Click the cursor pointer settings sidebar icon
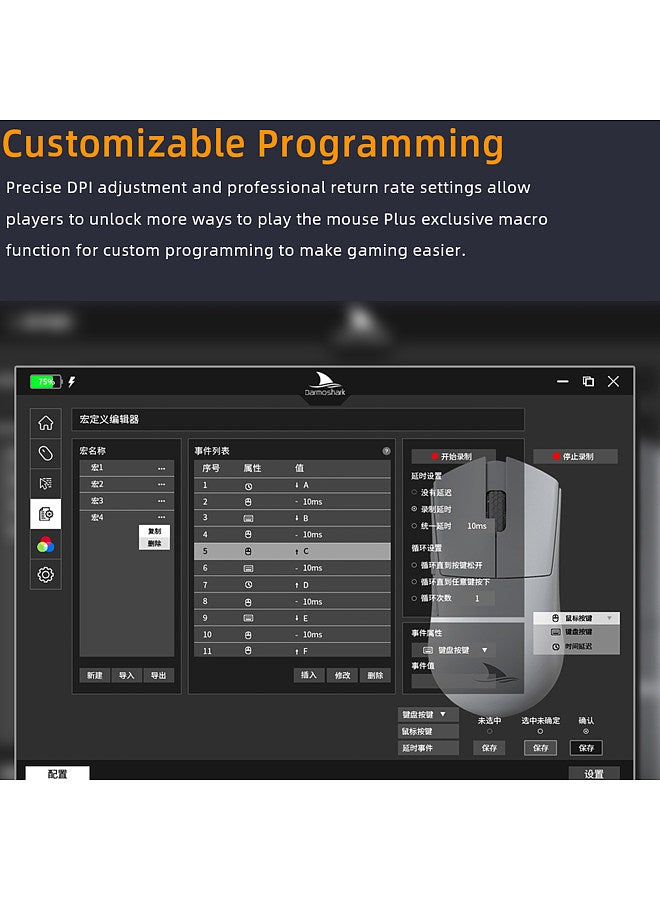 coord(46,484)
